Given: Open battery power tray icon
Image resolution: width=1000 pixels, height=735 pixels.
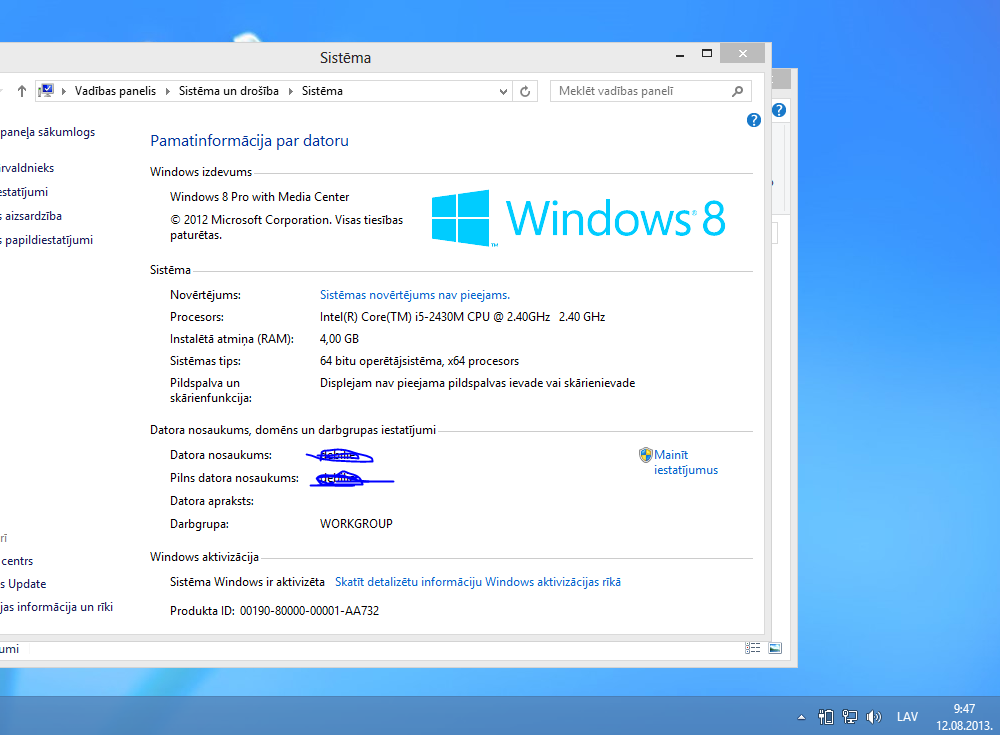Looking at the screenshot, I should pos(826,716).
